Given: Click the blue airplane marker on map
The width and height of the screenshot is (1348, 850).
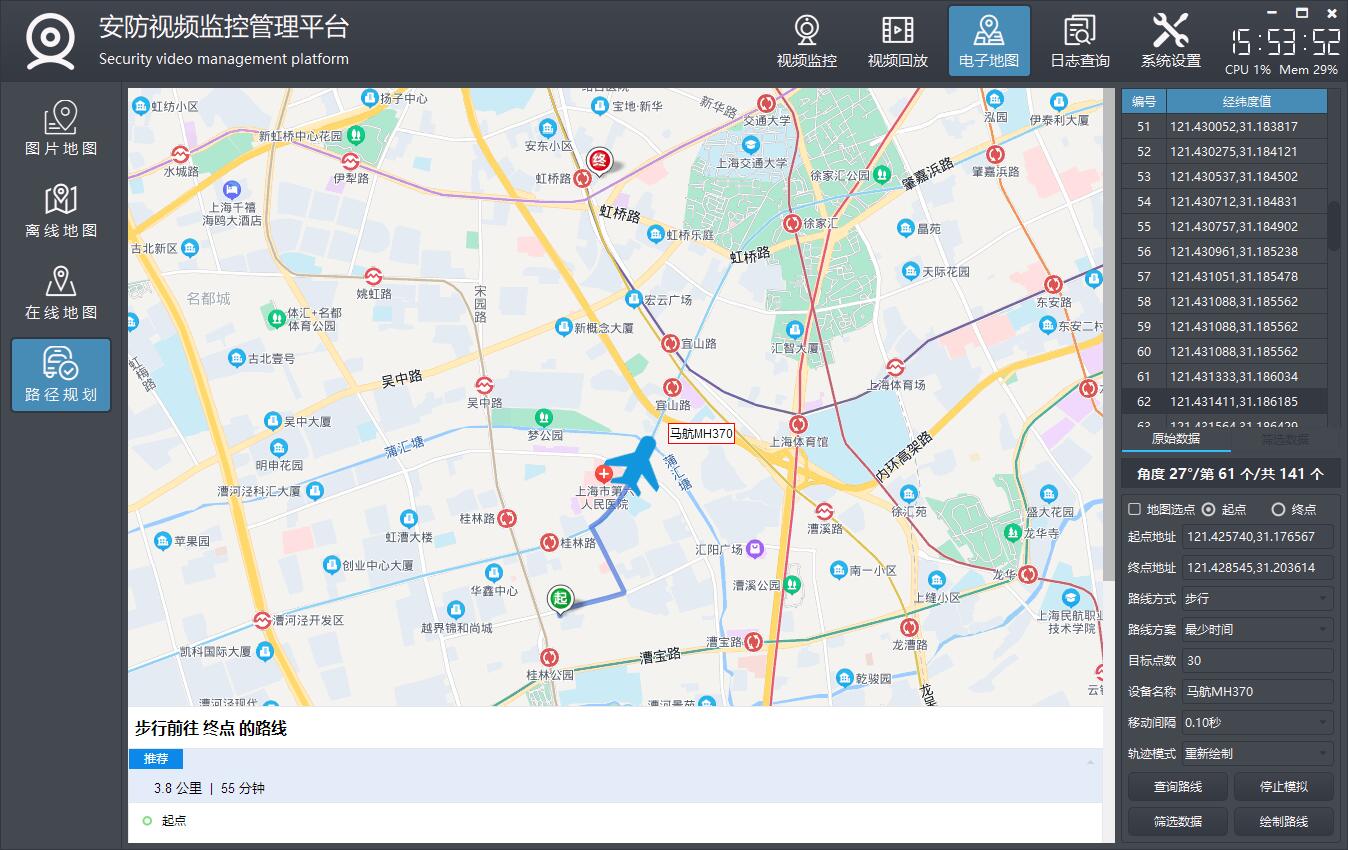Looking at the screenshot, I should [x=635, y=465].
